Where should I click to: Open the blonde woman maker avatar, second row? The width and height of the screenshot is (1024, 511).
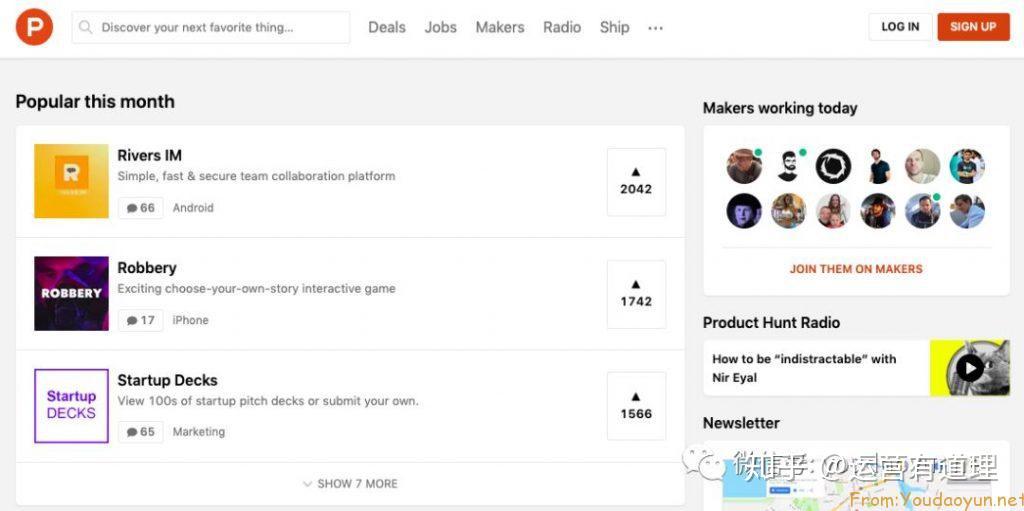click(x=788, y=211)
